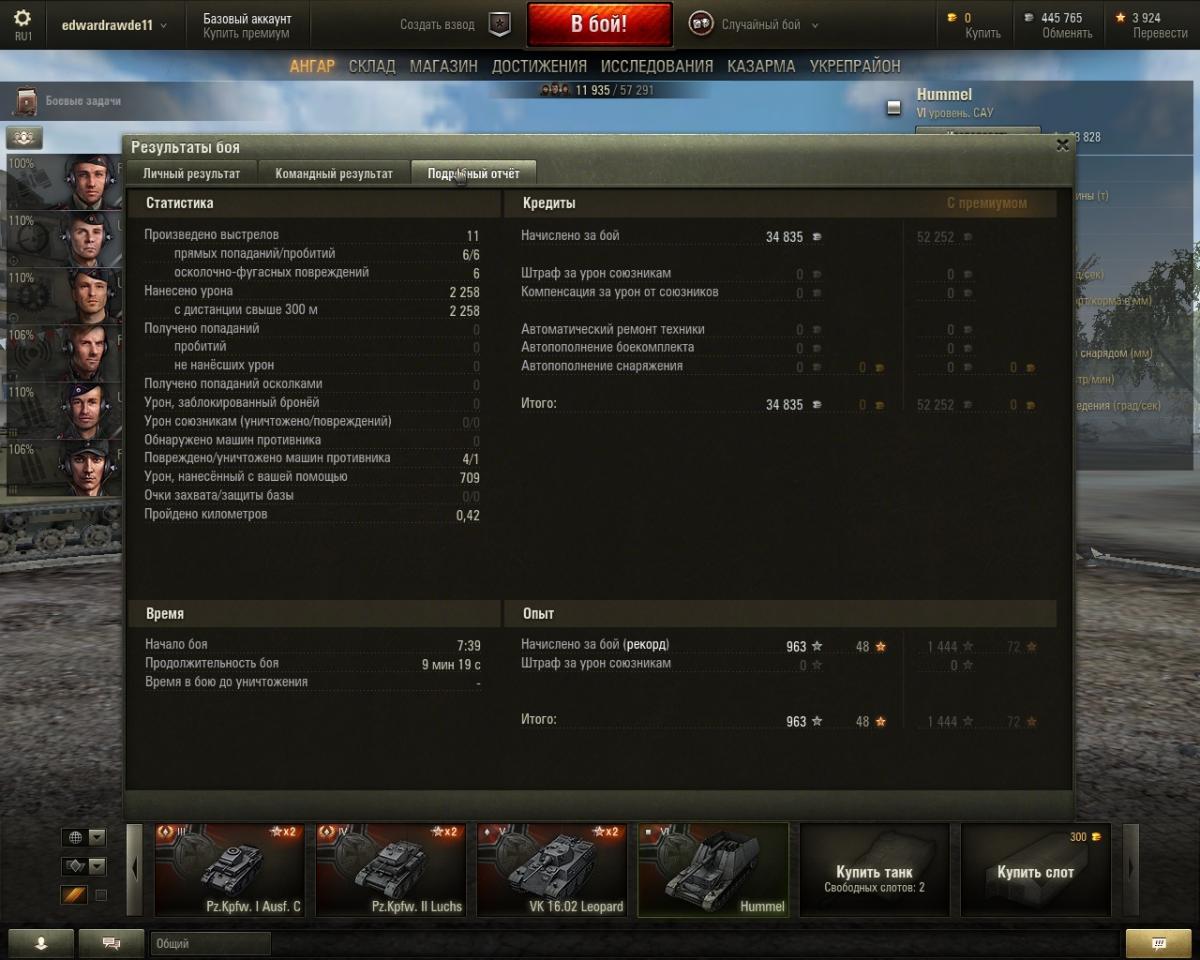Viewport: 1200px width, 960px height.
Task: Toggle the checkbox next to stripe filter
Action: coord(101,895)
